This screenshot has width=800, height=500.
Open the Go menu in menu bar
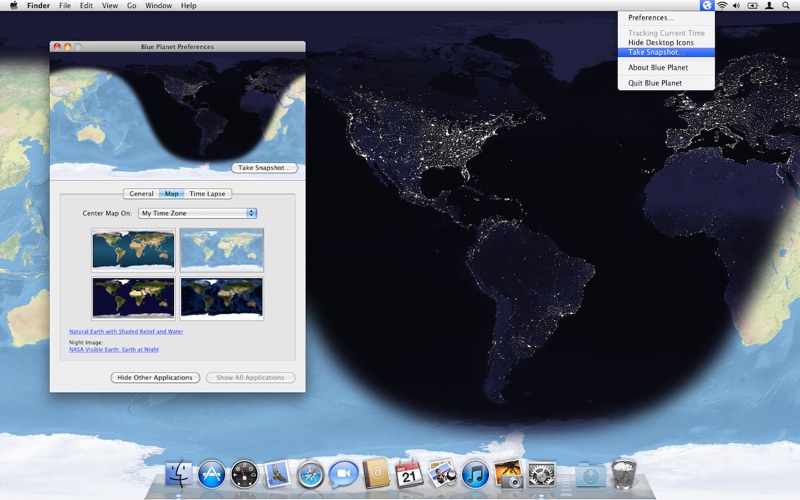click(x=132, y=6)
